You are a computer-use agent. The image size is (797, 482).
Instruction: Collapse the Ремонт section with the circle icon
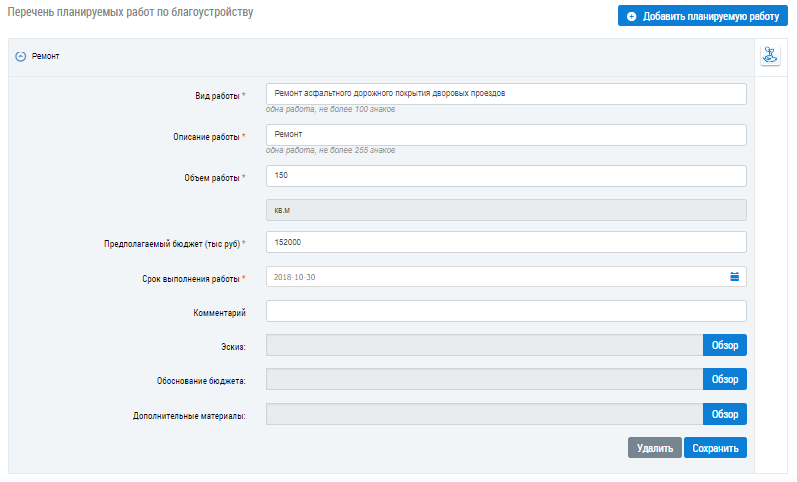click(x=20, y=57)
